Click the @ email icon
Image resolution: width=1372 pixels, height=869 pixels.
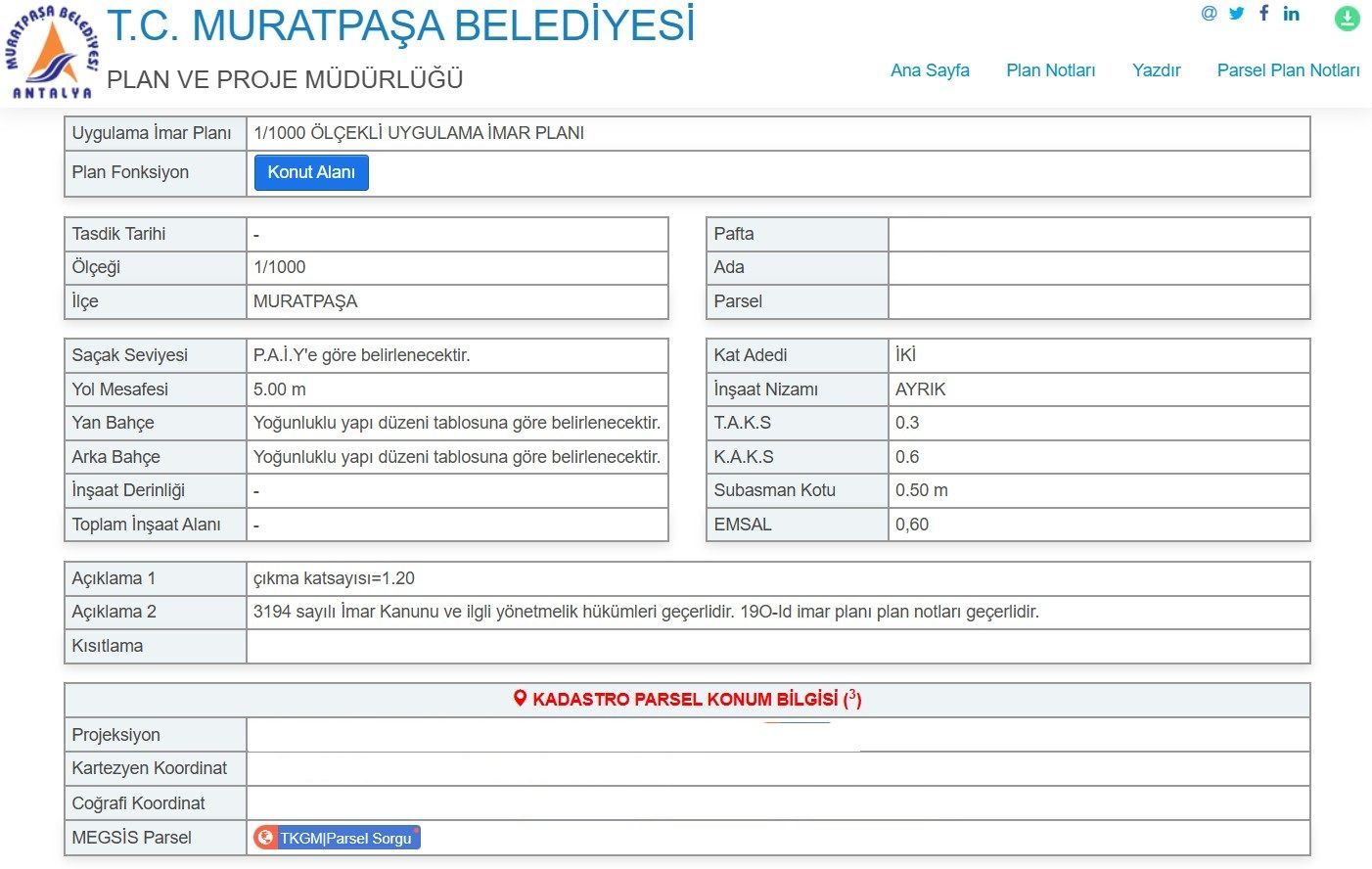[x=1210, y=14]
